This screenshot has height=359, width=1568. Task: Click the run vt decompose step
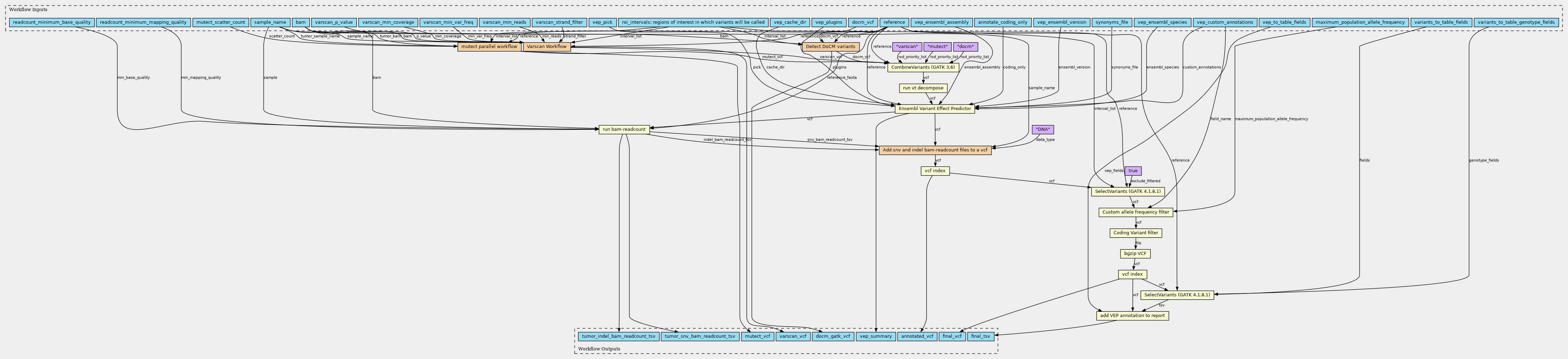click(x=923, y=88)
